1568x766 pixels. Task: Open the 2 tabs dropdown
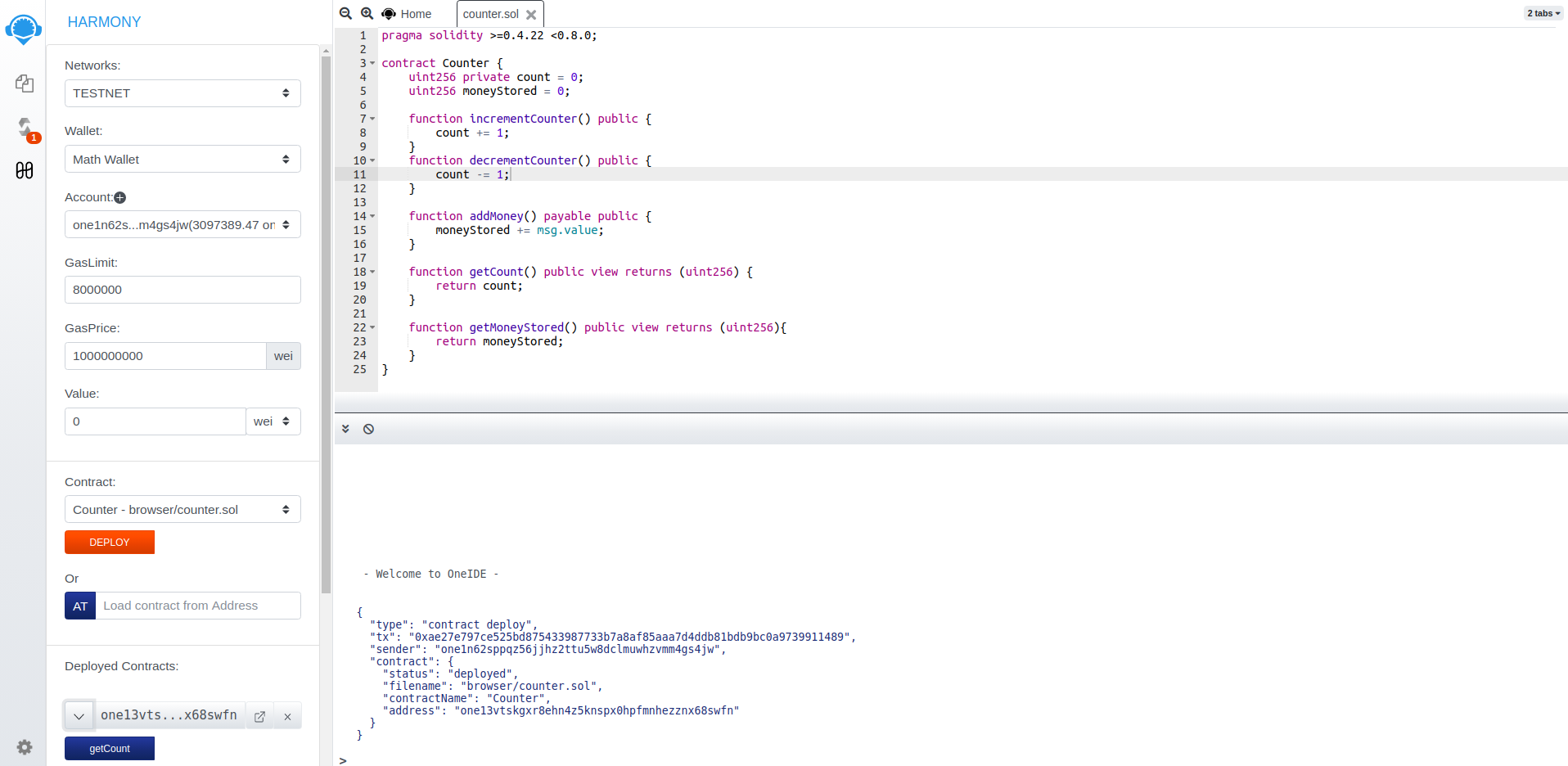(1543, 13)
